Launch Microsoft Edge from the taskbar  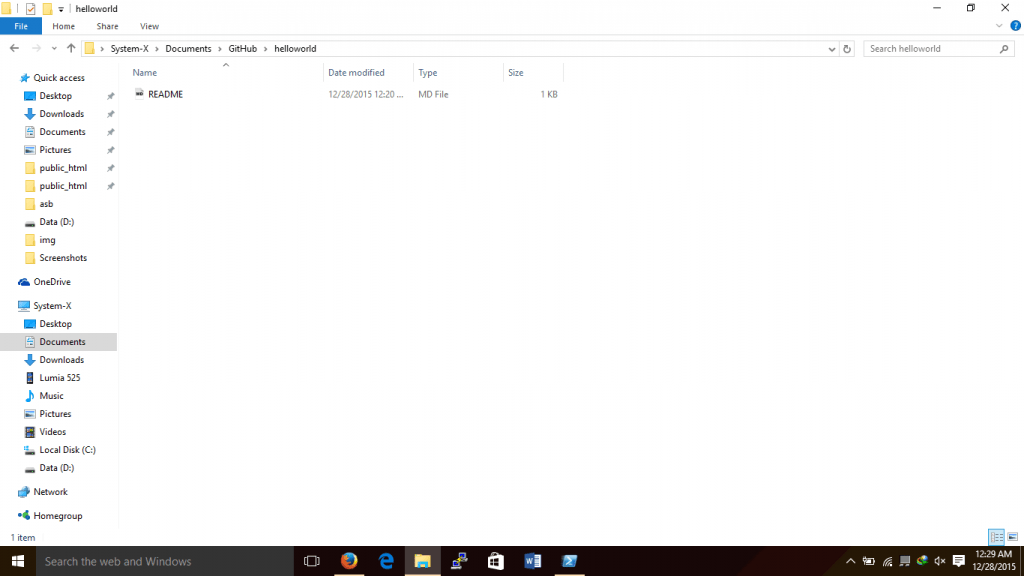tap(386, 561)
